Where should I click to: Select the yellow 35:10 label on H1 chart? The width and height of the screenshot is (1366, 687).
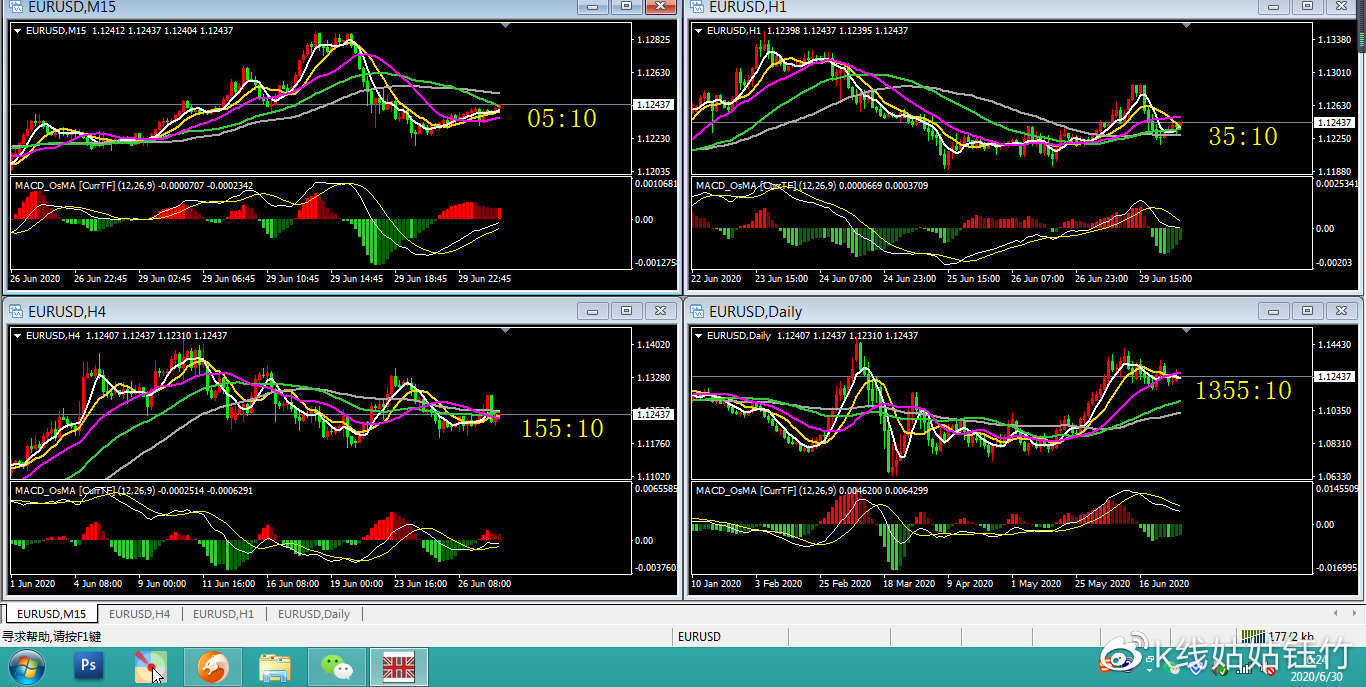[1243, 137]
